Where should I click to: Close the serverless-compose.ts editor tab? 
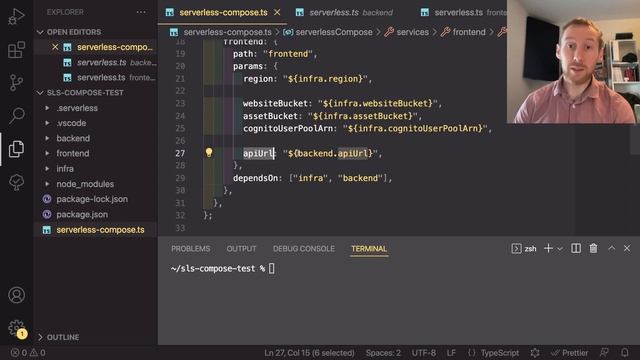point(277,13)
